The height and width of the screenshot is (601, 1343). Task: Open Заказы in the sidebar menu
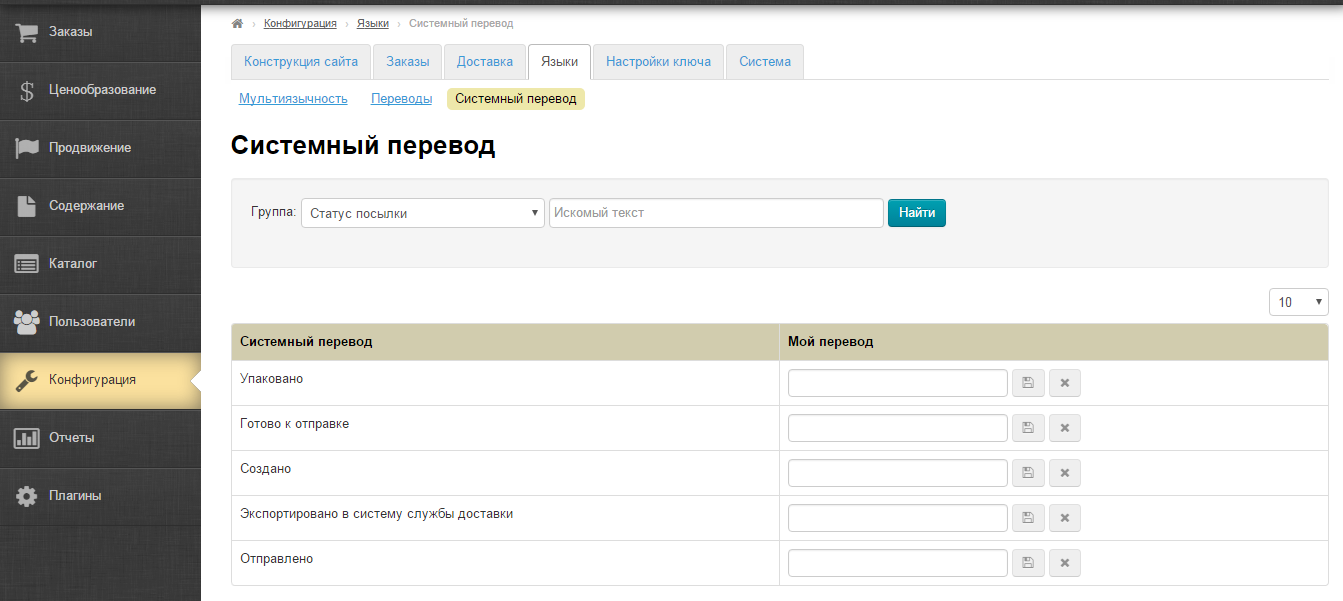pos(100,31)
